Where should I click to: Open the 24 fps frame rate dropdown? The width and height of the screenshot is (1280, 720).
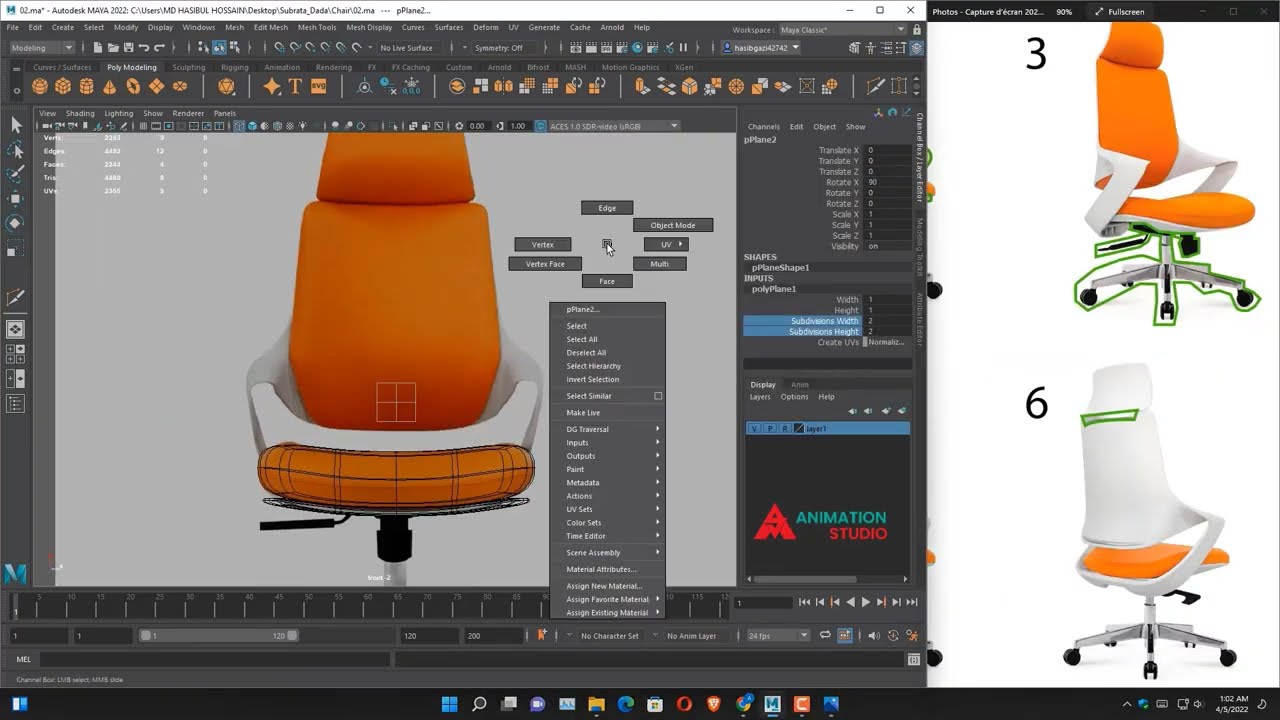778,635
